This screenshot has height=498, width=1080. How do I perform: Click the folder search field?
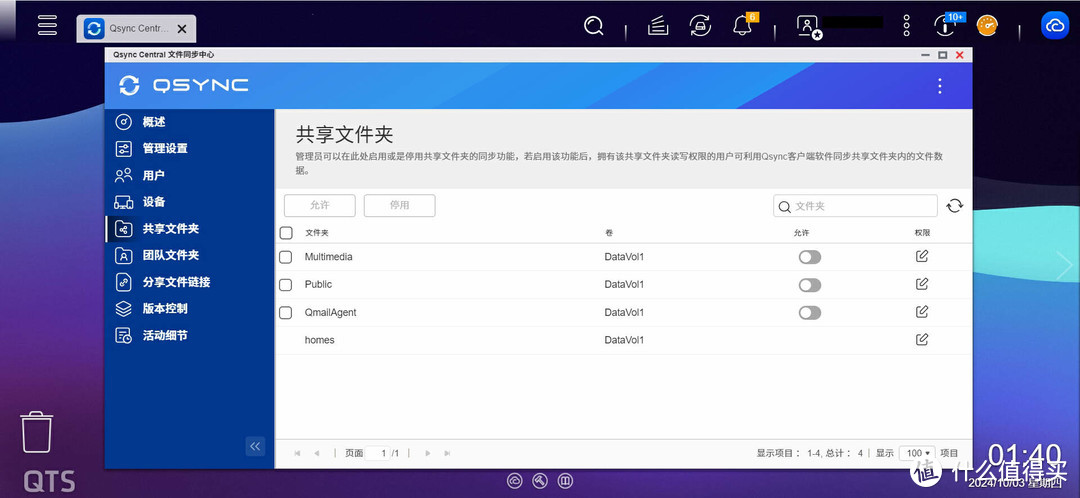click(x=855, y=206)
